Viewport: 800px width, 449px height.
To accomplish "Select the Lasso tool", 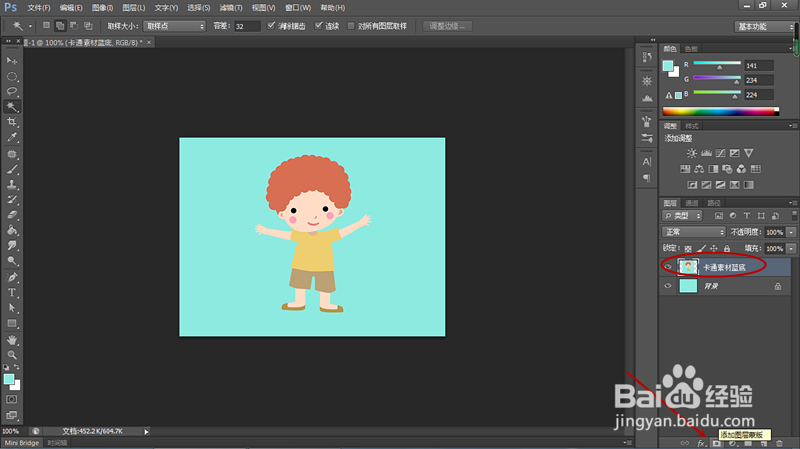I will [x=12, y=91].
